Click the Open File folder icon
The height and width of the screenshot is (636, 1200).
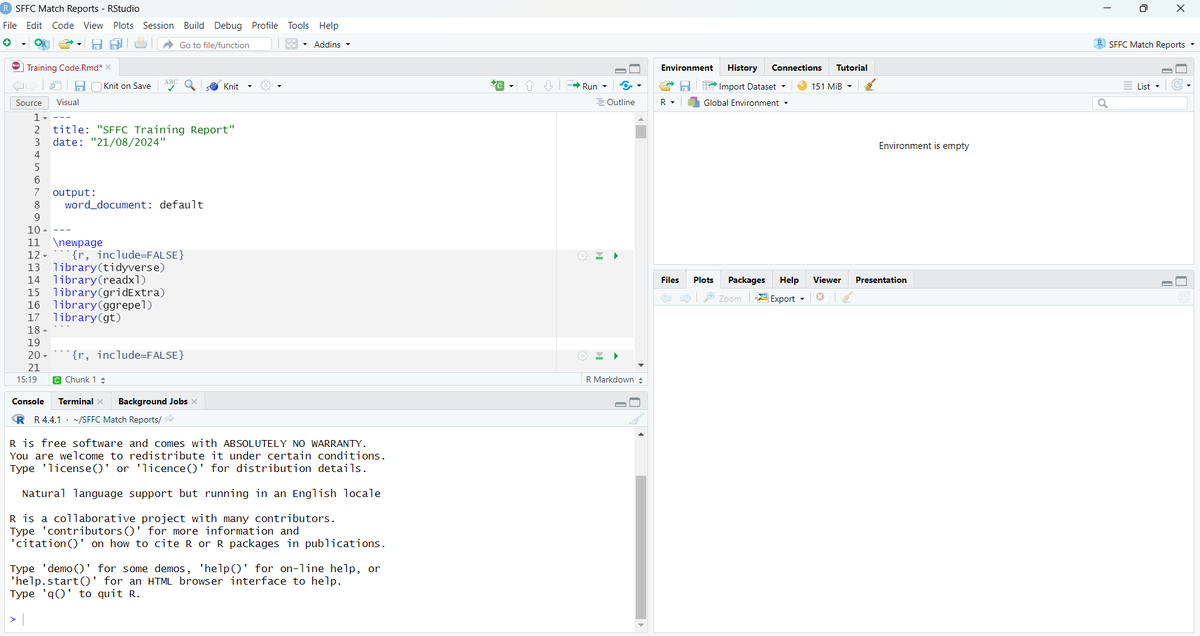pyautogui.click(x=65, y=44)
